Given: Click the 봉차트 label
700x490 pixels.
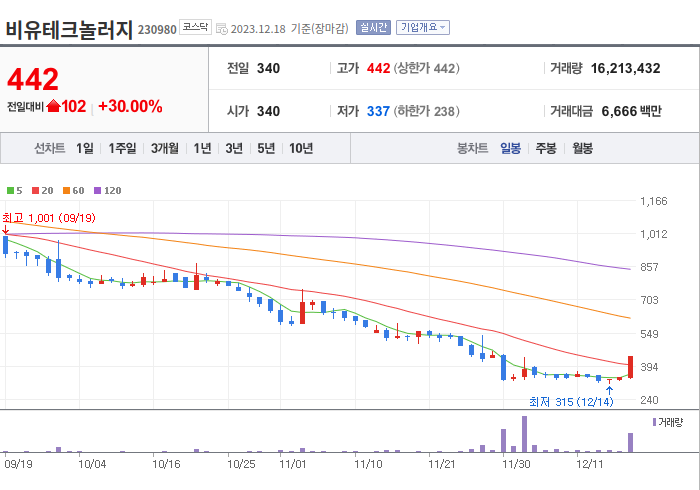Looking at the screenshot, I should tap(472, 148).
